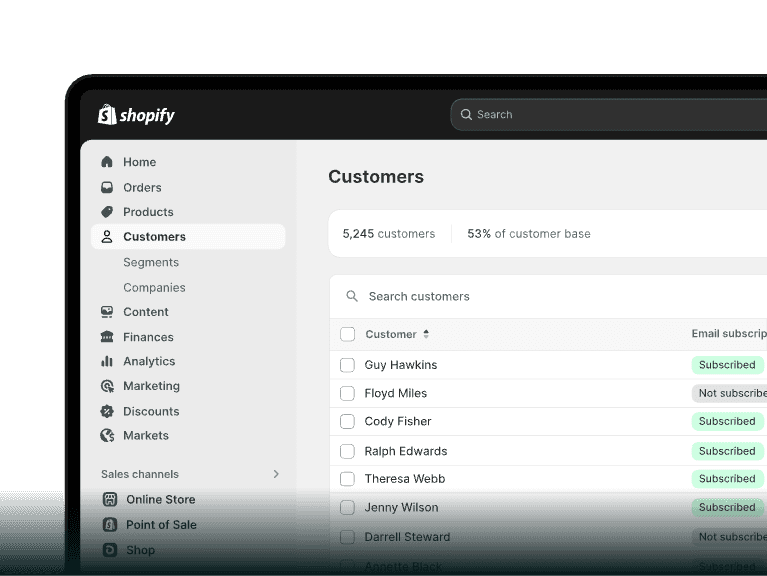Check the Ralph Edwards row checkbox
This screenshot has height=576, width=767.
(x=347, y=451)
